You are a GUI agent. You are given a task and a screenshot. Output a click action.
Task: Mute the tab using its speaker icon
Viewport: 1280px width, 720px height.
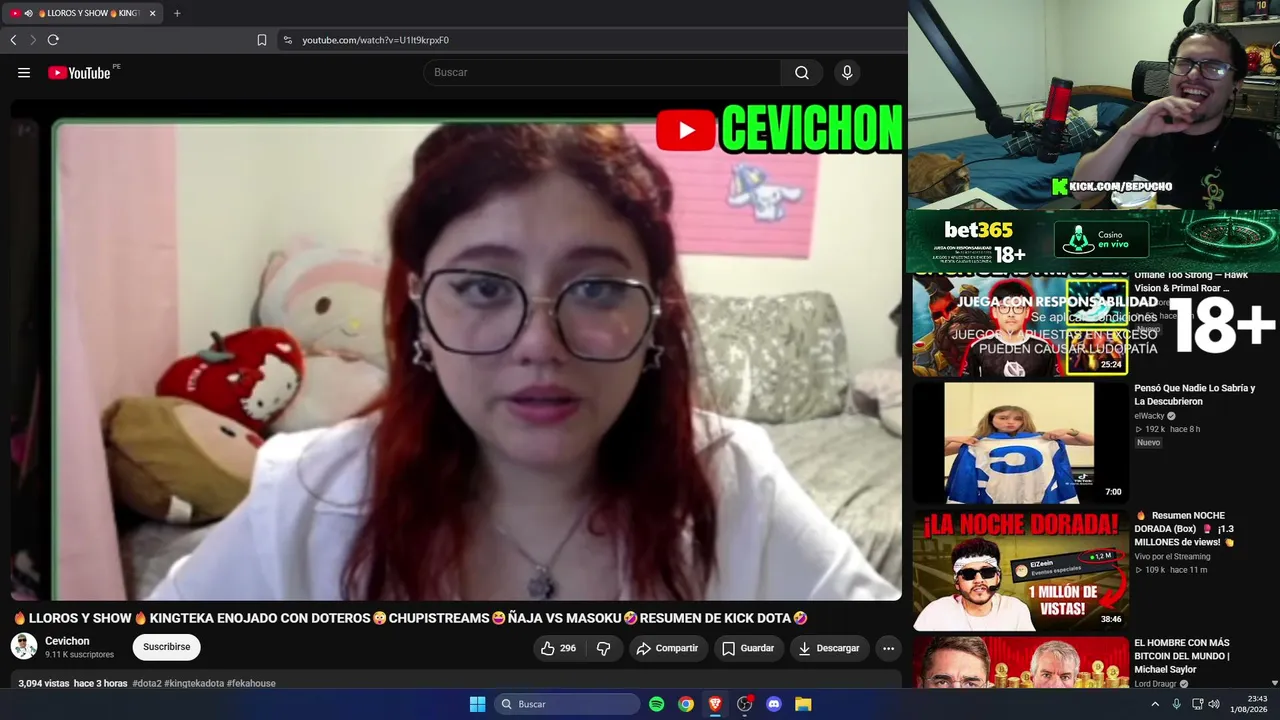pyautogui.click(x=28, y=13)
